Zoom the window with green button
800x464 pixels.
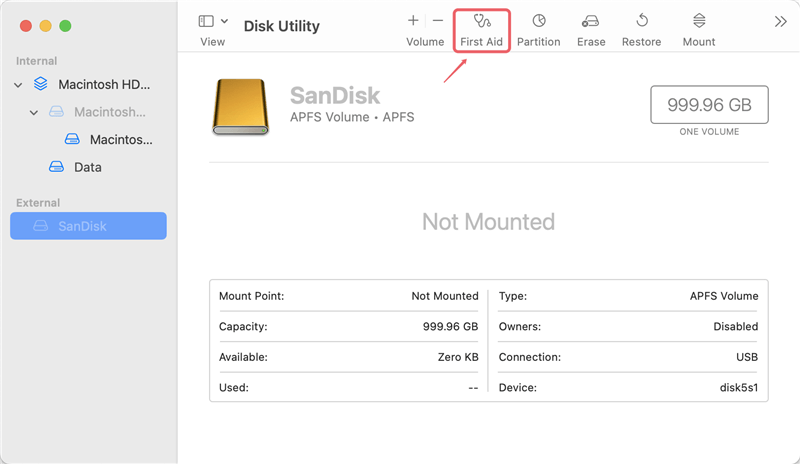[65, 26]
